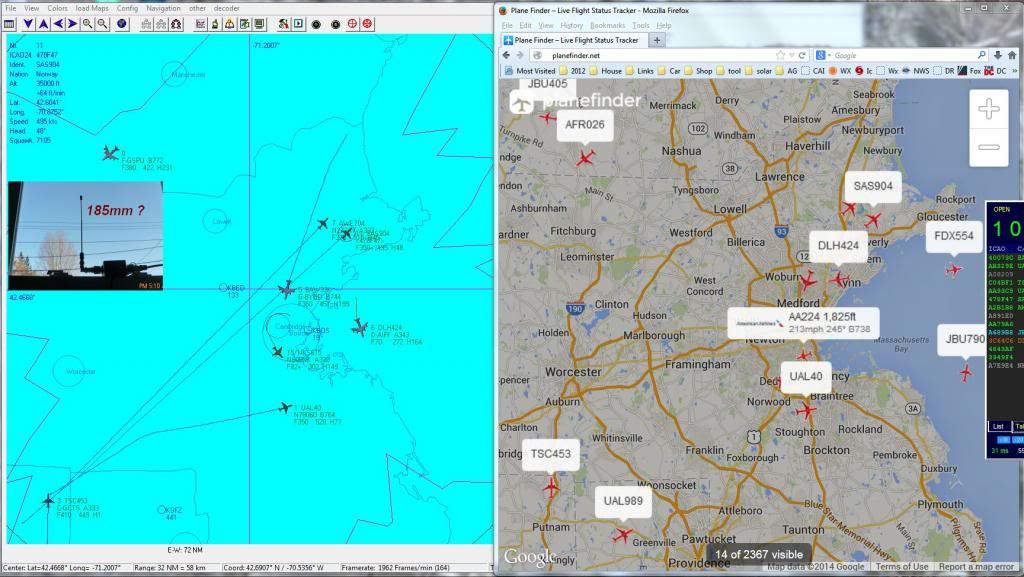The height and width of the screenshot is (577, 1024).
Task: Open a new Firefox tab
Action: click(x=657, y=40)
